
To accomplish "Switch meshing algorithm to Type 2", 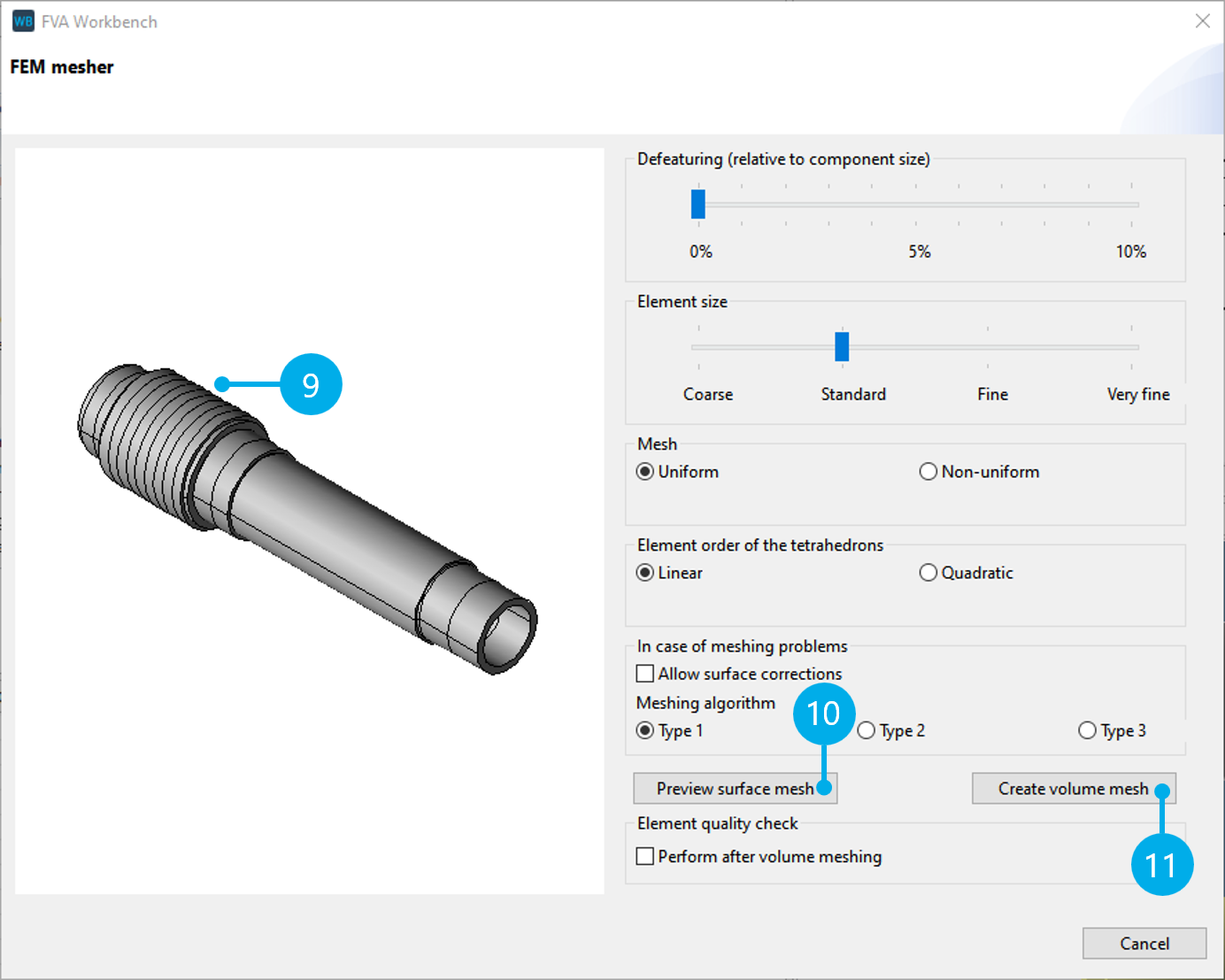I will pos(865,730).
